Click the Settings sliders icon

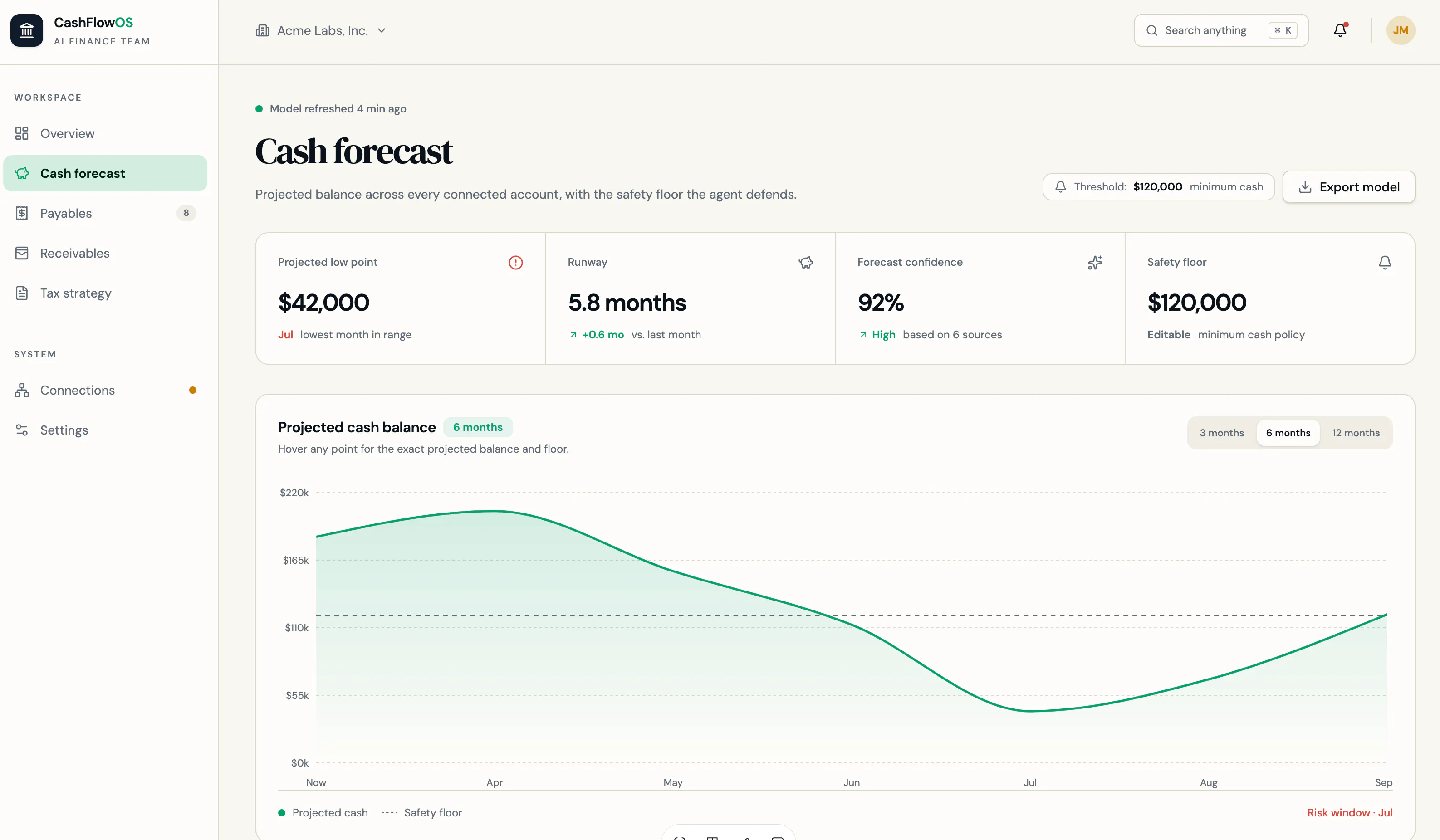(22, 430)
